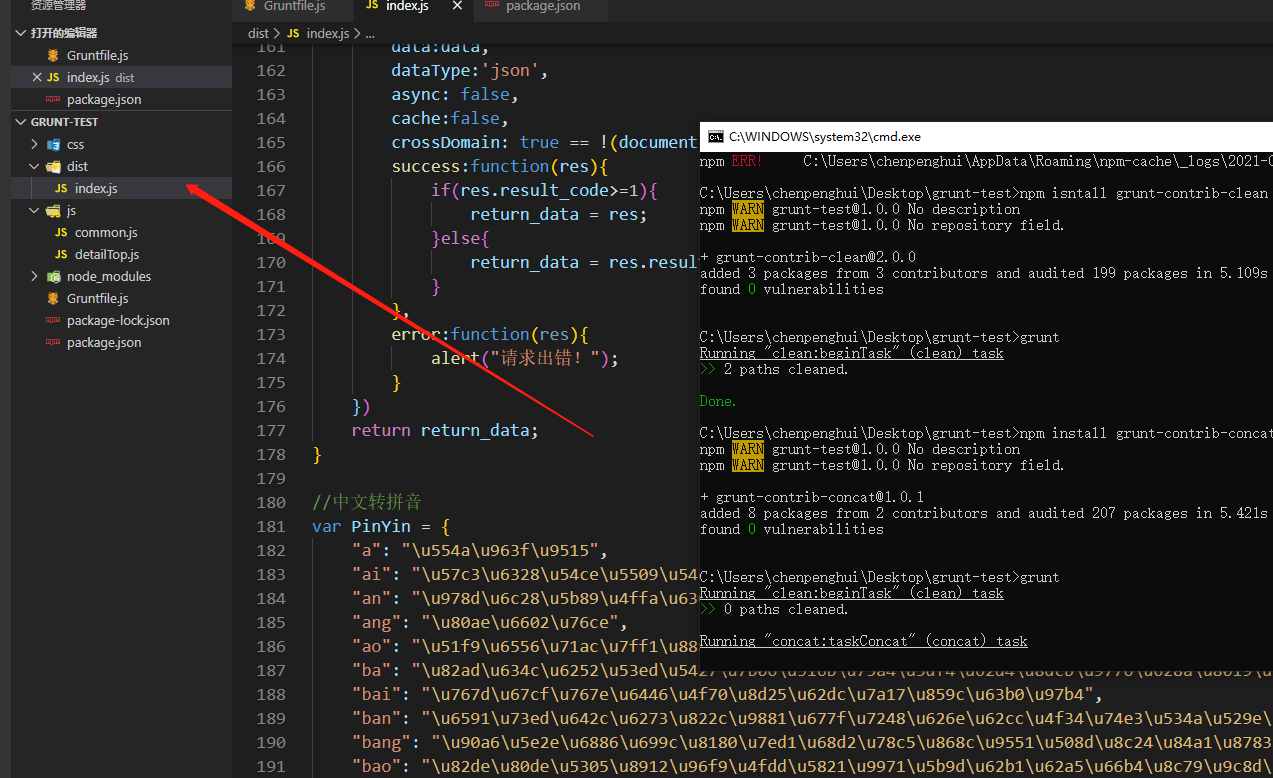This screenshot has width=1273, height=778.
Task: Click the comment //中文转拼音
Action: point(369,502)
